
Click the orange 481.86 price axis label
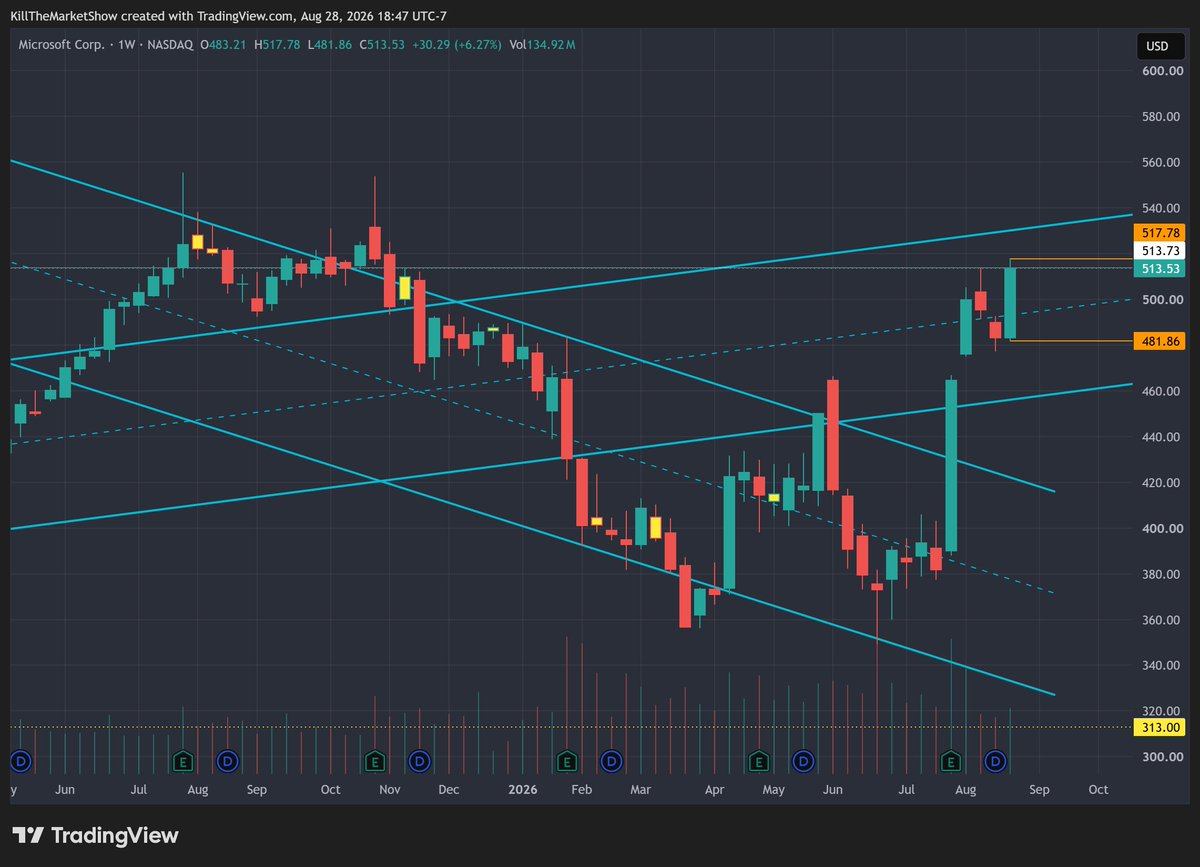click(x=1160, y=341)
